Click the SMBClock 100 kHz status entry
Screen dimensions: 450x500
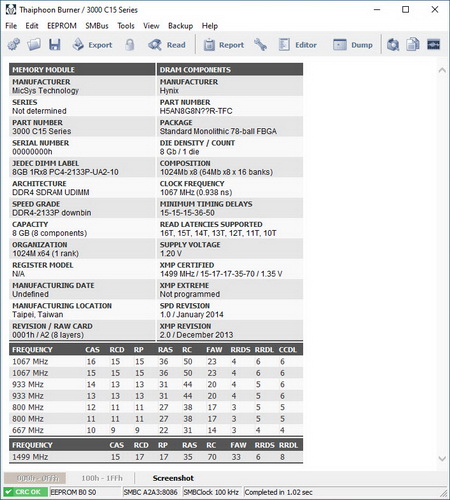[211, 492]
